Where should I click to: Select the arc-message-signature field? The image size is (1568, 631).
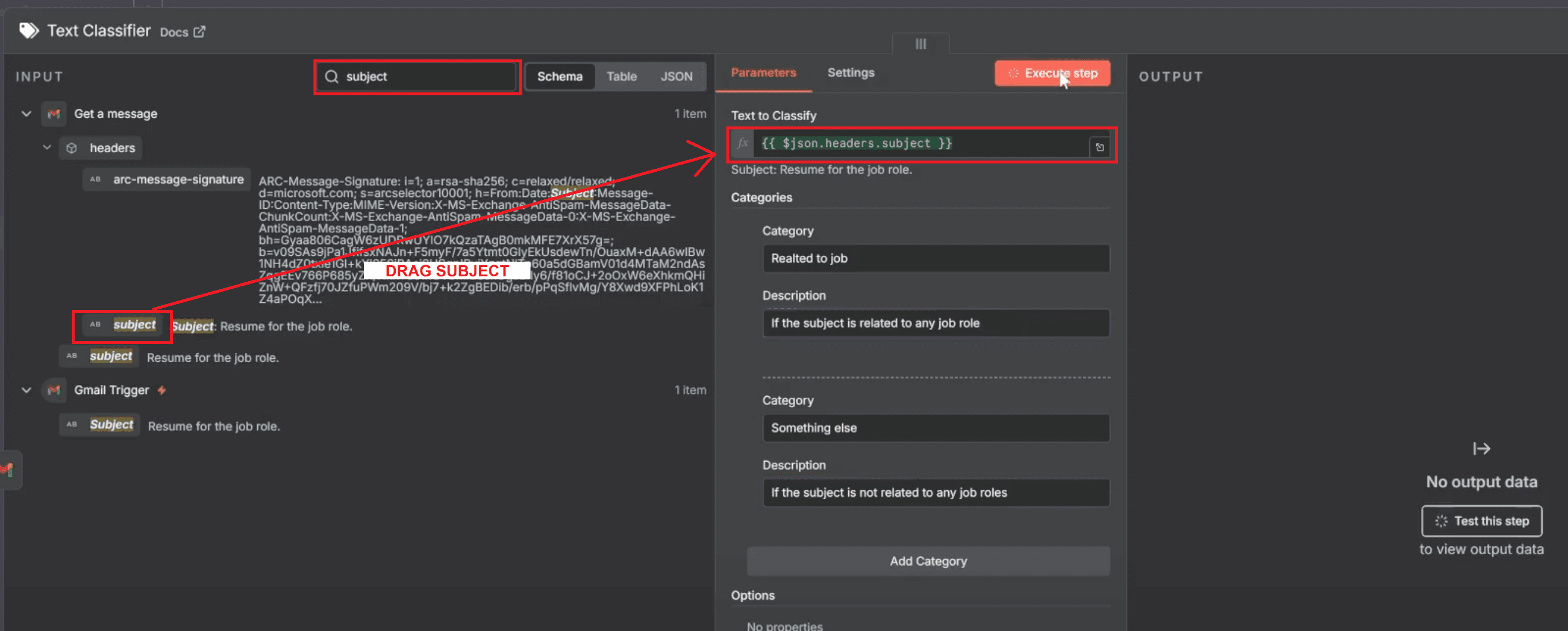[167, 179]
